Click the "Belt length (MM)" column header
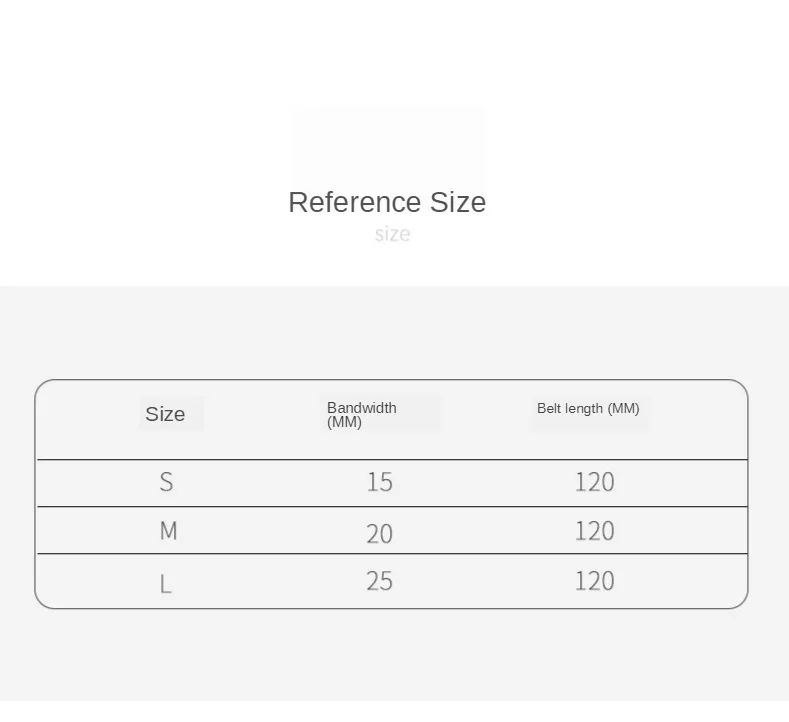789x722 pixels. [x=588, y=408]
